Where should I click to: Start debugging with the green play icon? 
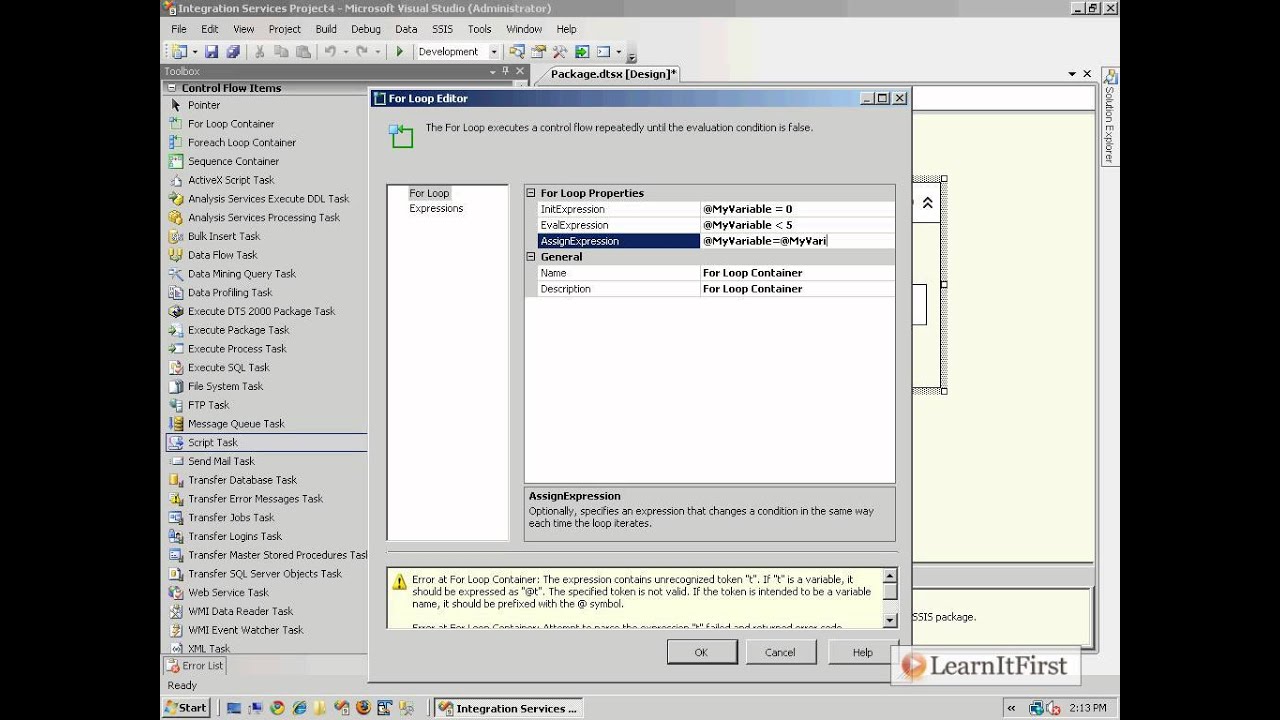coord(400,52)
